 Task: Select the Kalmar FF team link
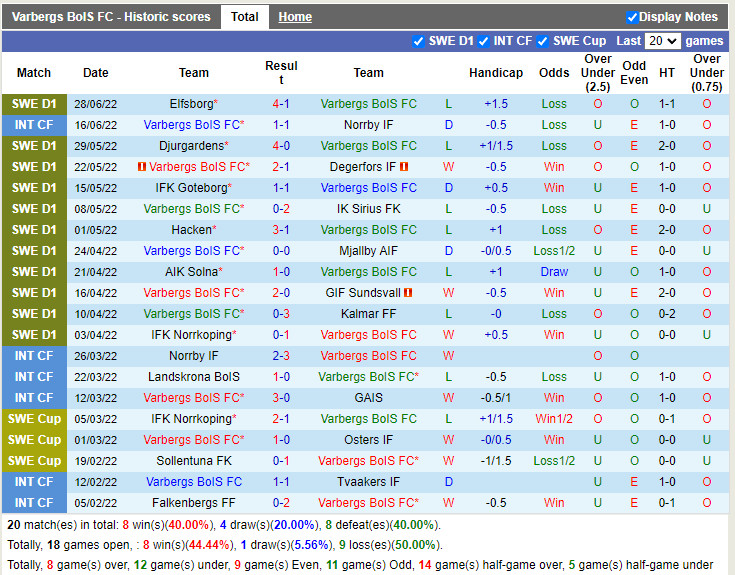(x=368, y=314)
